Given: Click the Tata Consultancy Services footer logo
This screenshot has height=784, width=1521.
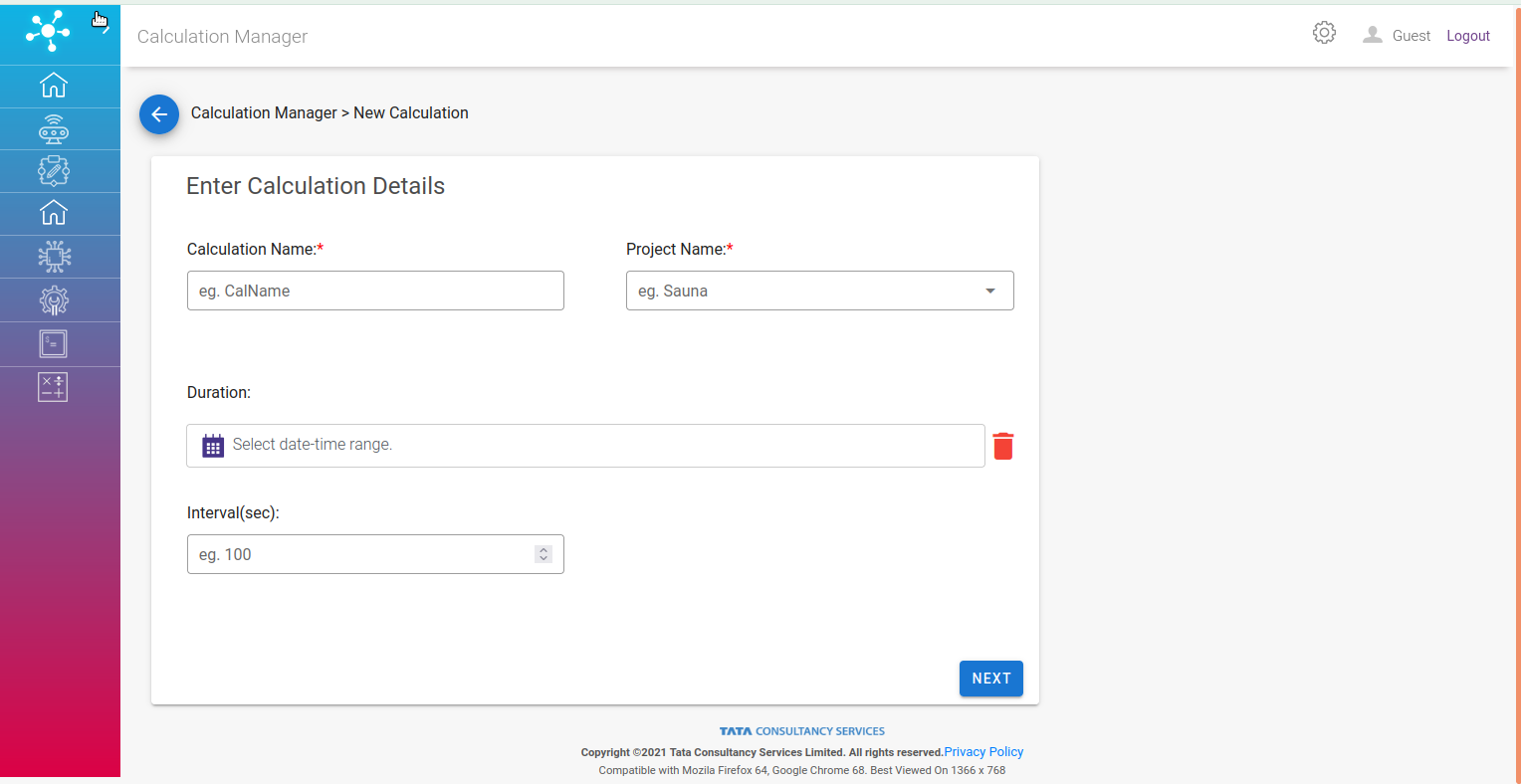Looking at the screenshot, I should [802, 731].
